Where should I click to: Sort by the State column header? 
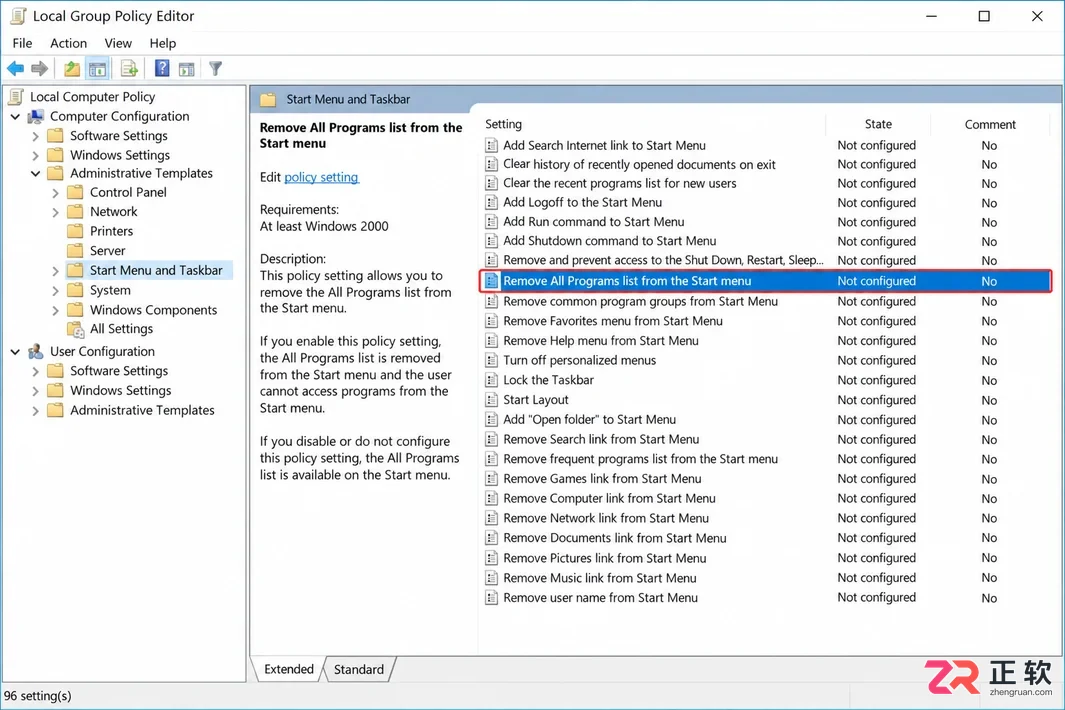(x=878, y=124)
